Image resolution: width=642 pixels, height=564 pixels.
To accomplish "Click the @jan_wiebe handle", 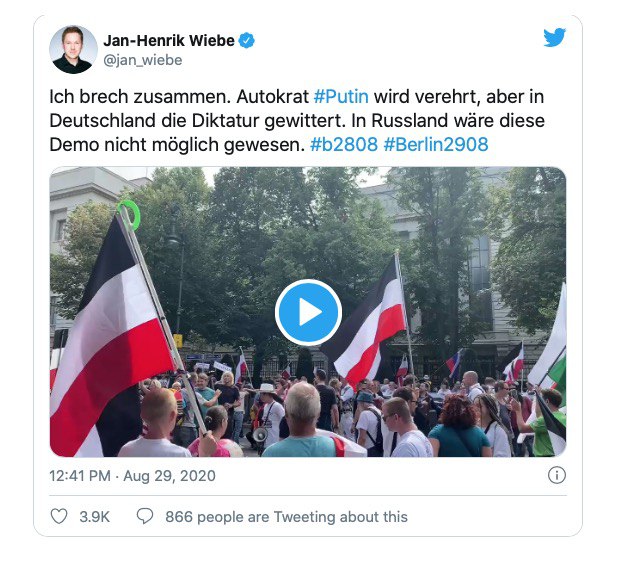I will coord(142,60).
